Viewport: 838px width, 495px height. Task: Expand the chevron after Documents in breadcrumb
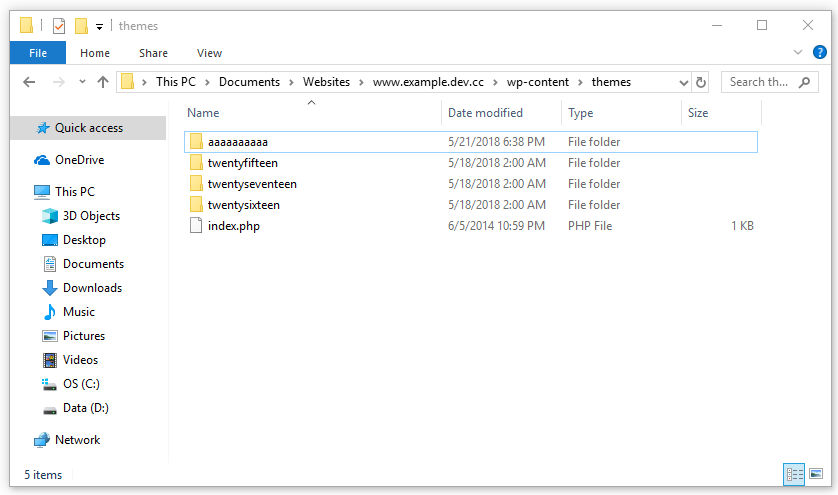291,82
